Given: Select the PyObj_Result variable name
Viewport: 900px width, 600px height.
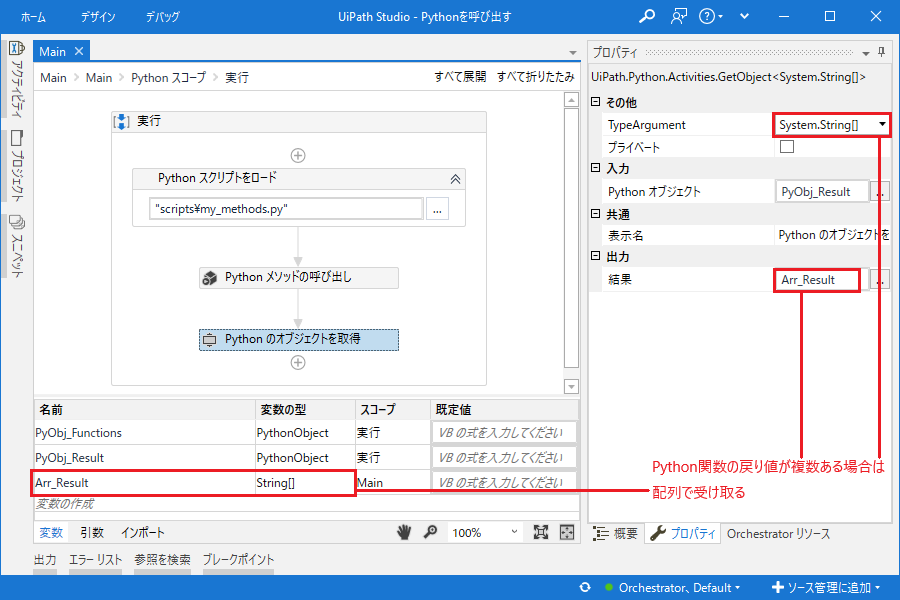Looking at the screenshot, I should 69,458.
